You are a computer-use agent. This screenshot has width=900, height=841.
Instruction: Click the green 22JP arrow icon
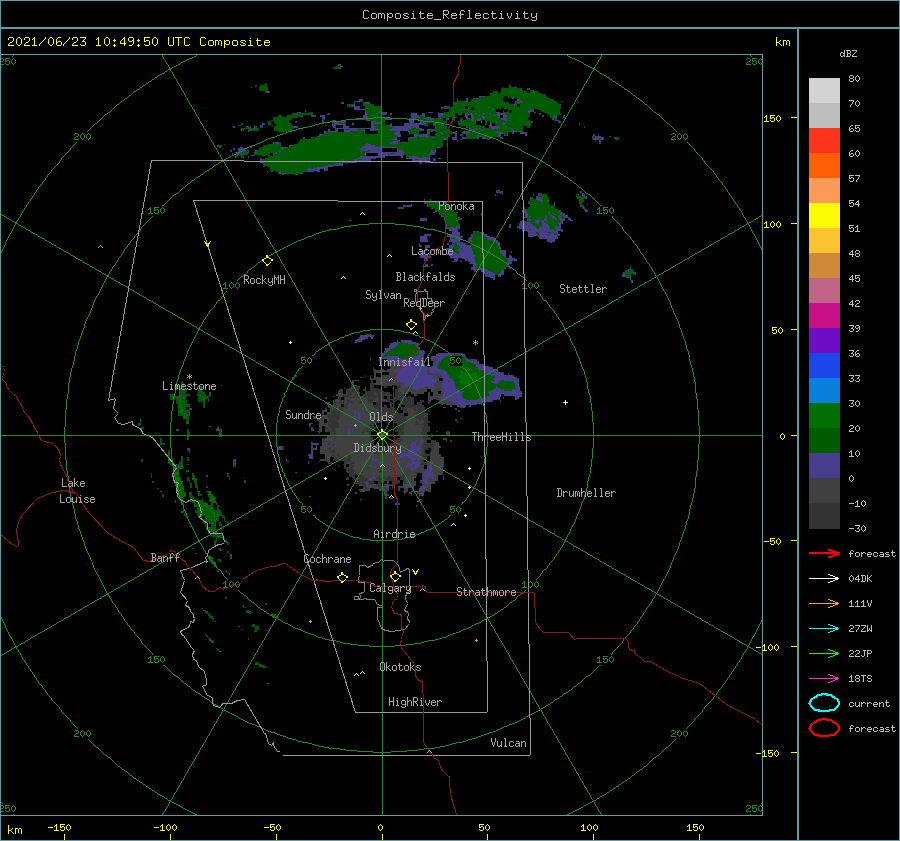[824, 653]
